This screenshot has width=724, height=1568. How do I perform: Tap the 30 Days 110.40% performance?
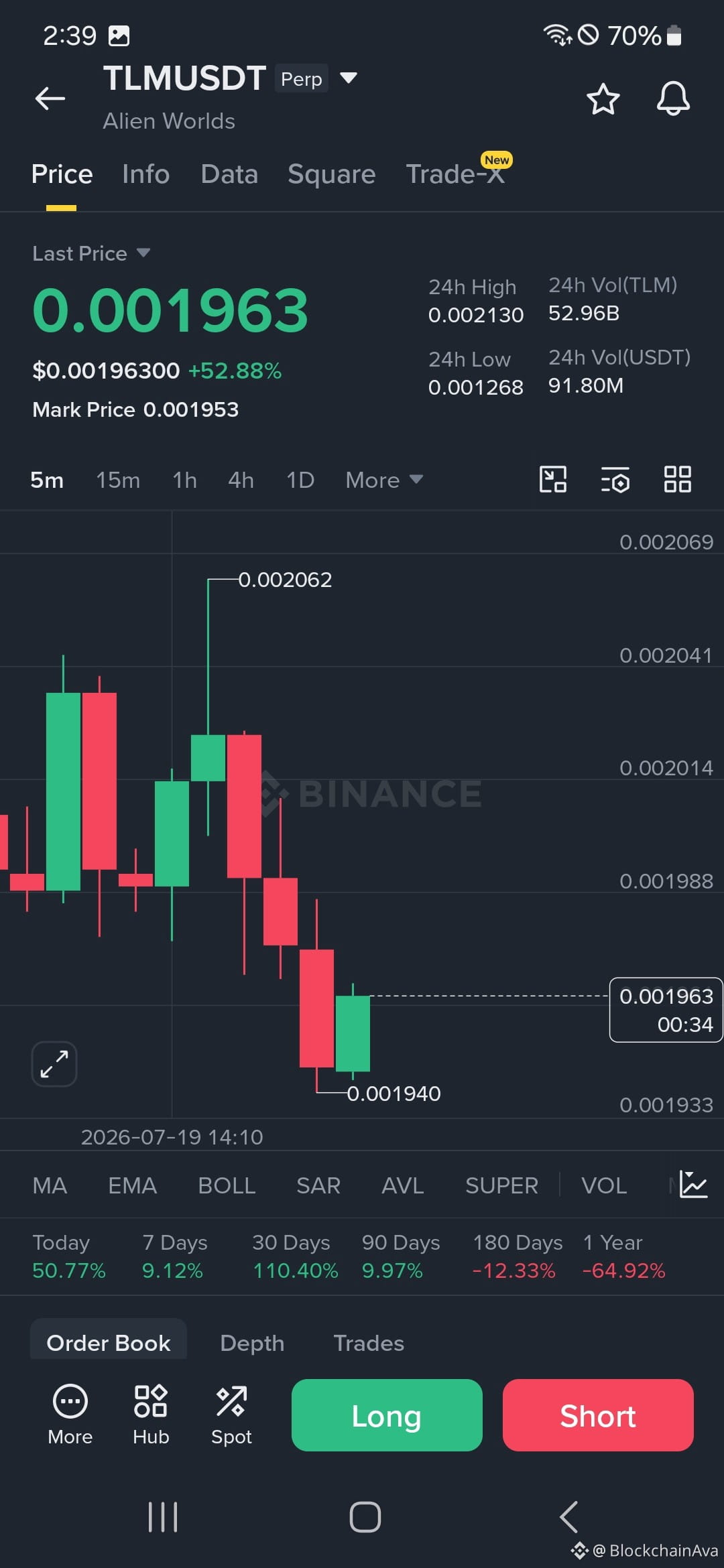295,1256
